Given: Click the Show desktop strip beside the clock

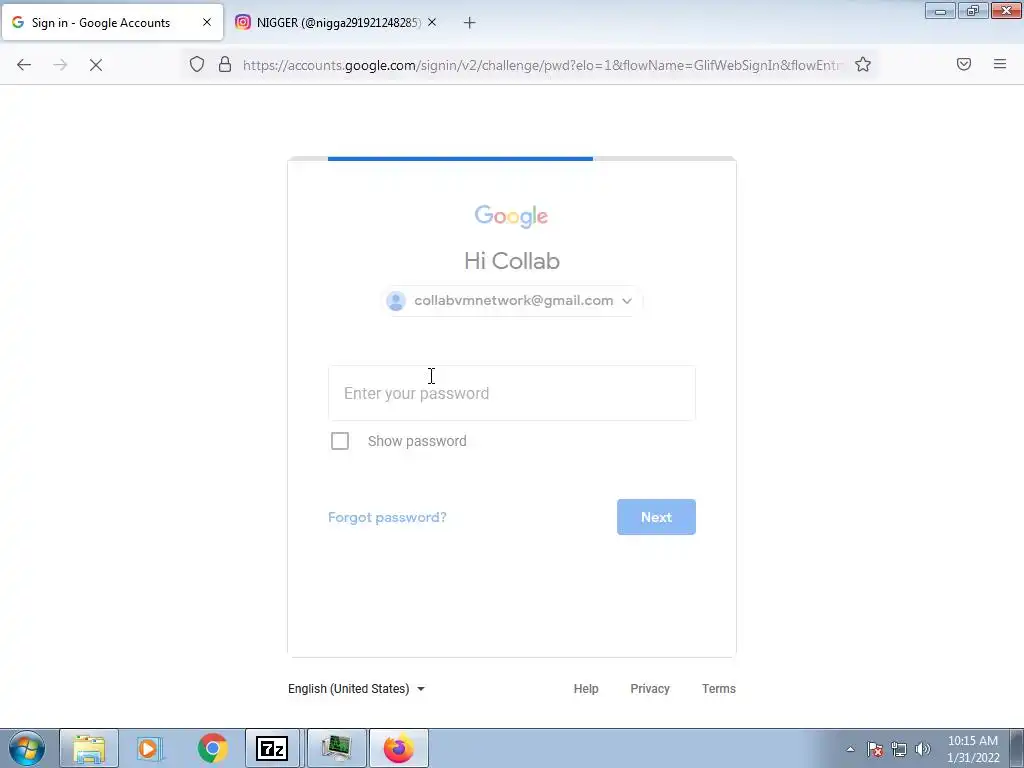Looking at the screenshot, I should (1016, 748).
